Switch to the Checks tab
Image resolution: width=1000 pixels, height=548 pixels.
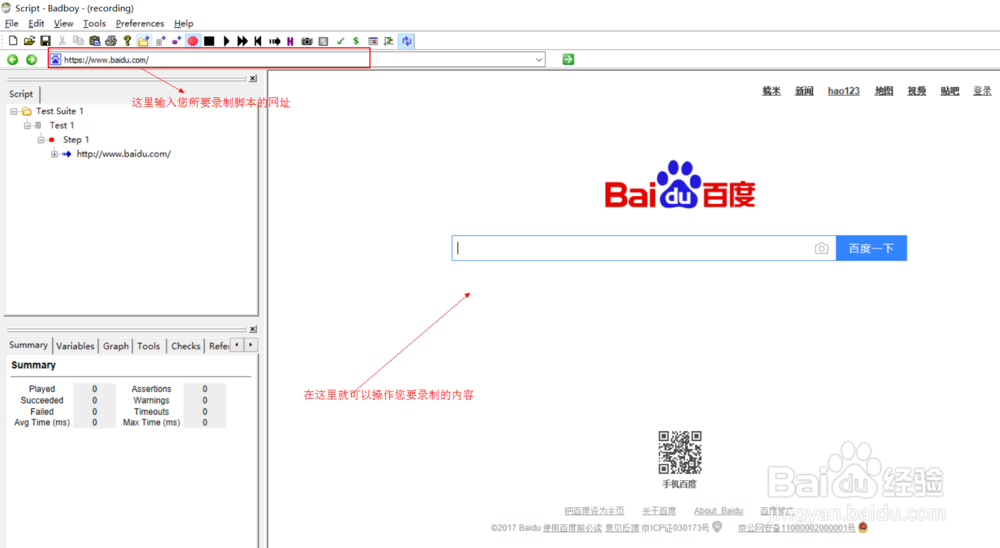point(186,346)
